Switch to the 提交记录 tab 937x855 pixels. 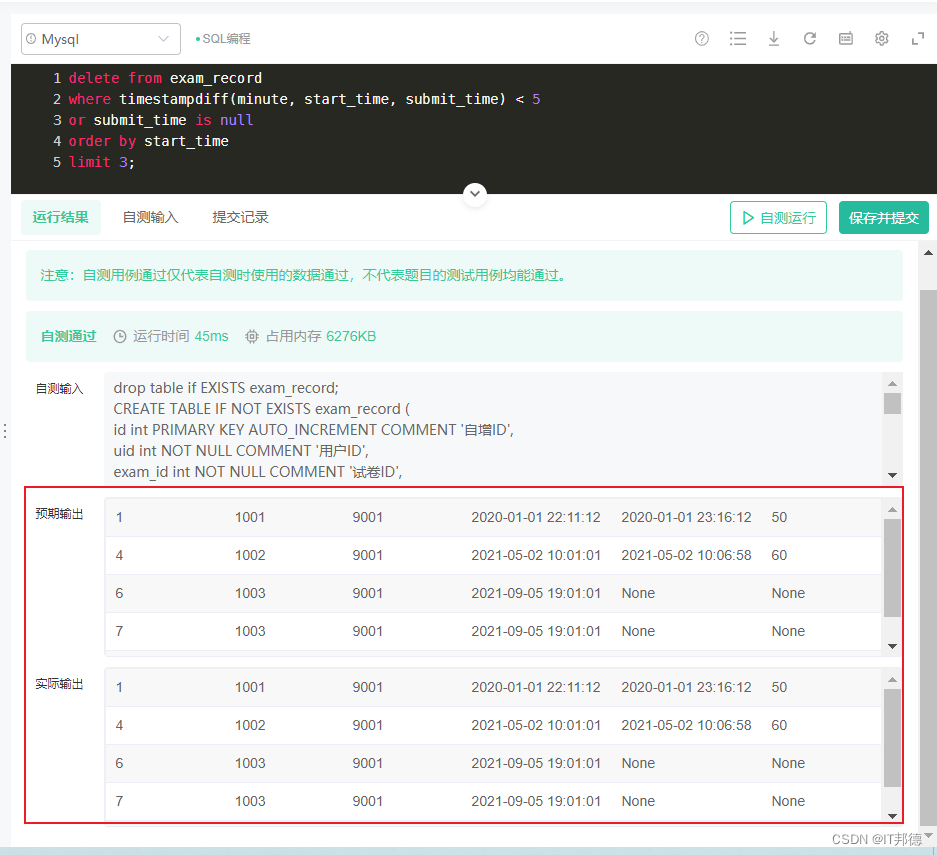pos(240,217)
